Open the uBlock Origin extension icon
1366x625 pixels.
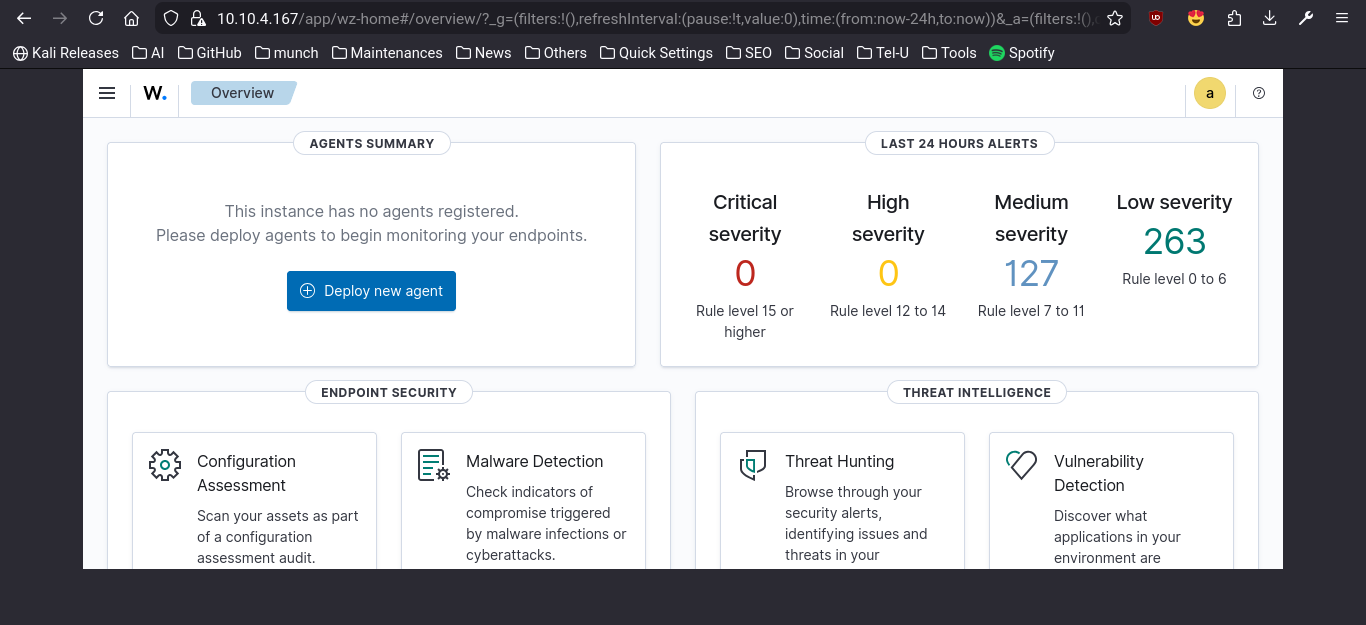tap(1156, 18)
